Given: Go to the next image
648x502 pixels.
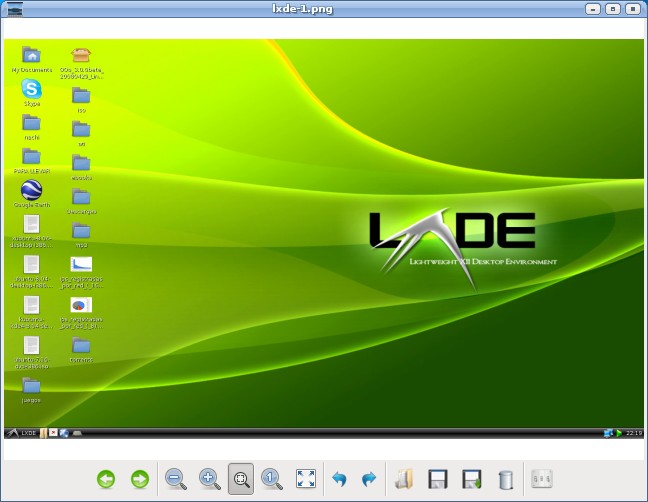Looking at the screenshot, I should (x=140, y=479).
